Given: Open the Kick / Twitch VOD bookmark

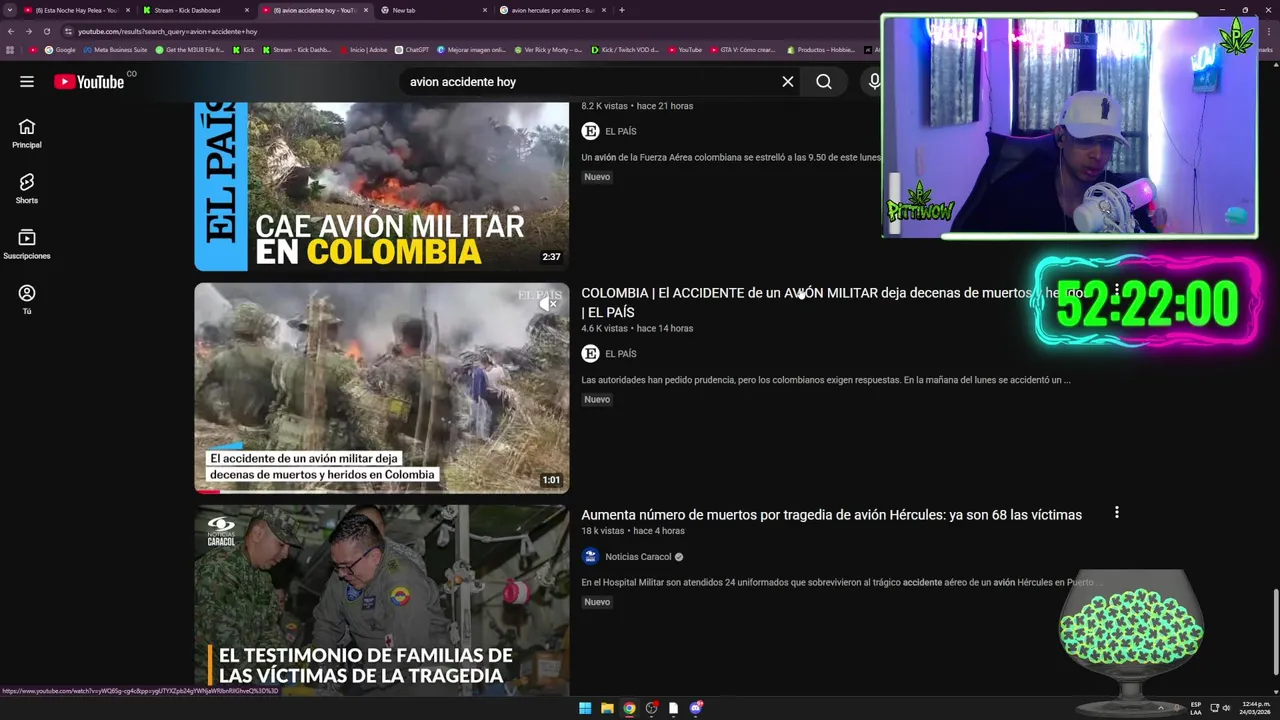Looking at the screenshot, I should (625, 49).
